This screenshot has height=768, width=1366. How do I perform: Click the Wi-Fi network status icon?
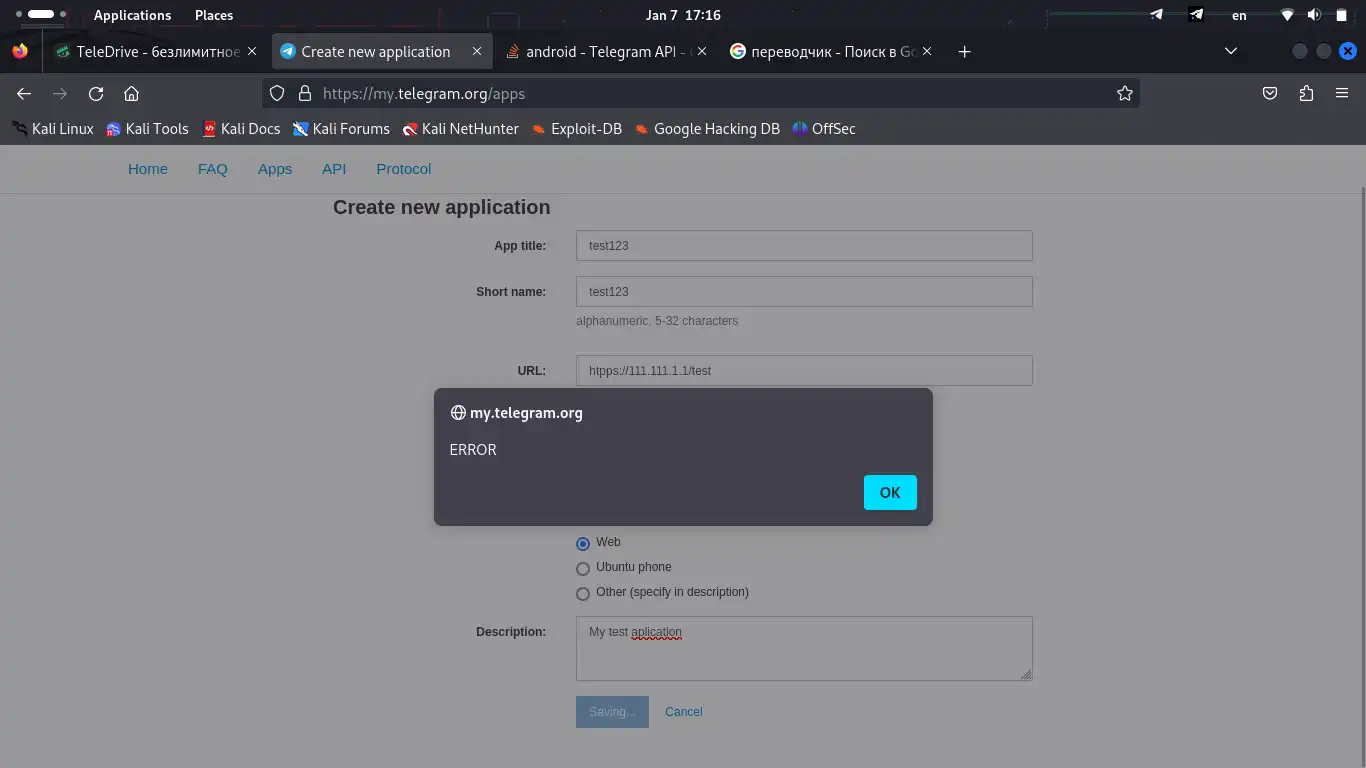(1288, 15)
